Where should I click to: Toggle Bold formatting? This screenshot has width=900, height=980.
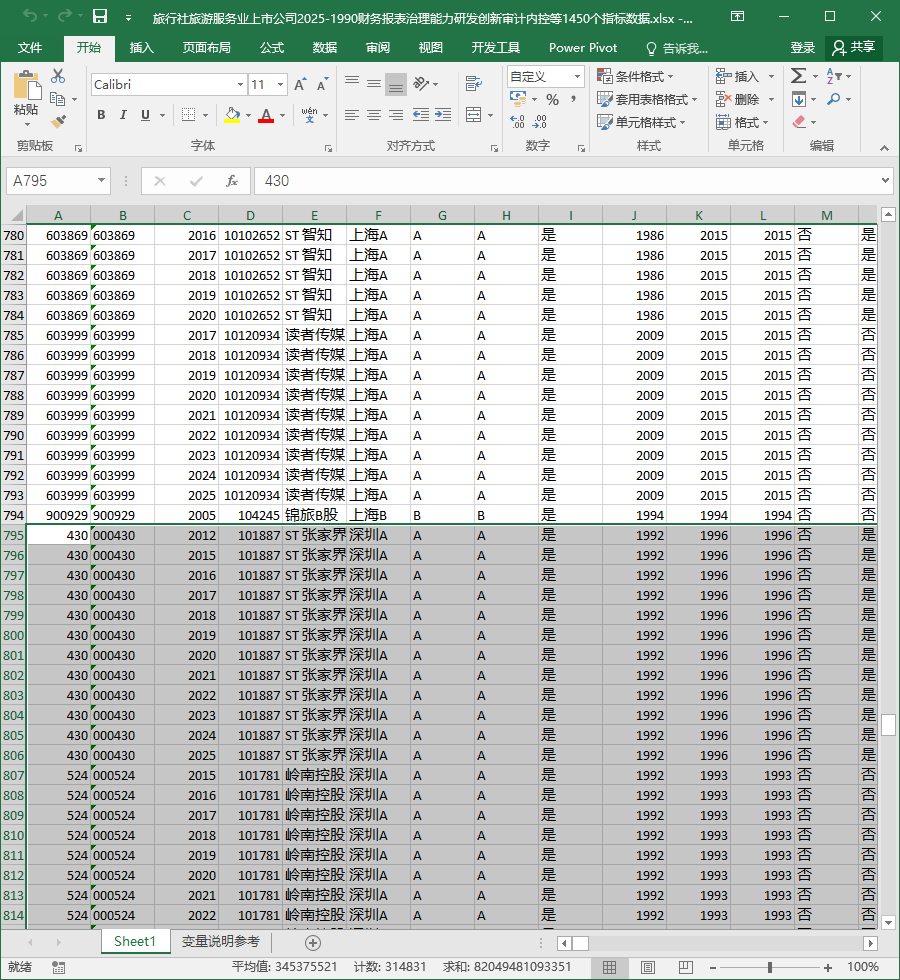(101, 115)
